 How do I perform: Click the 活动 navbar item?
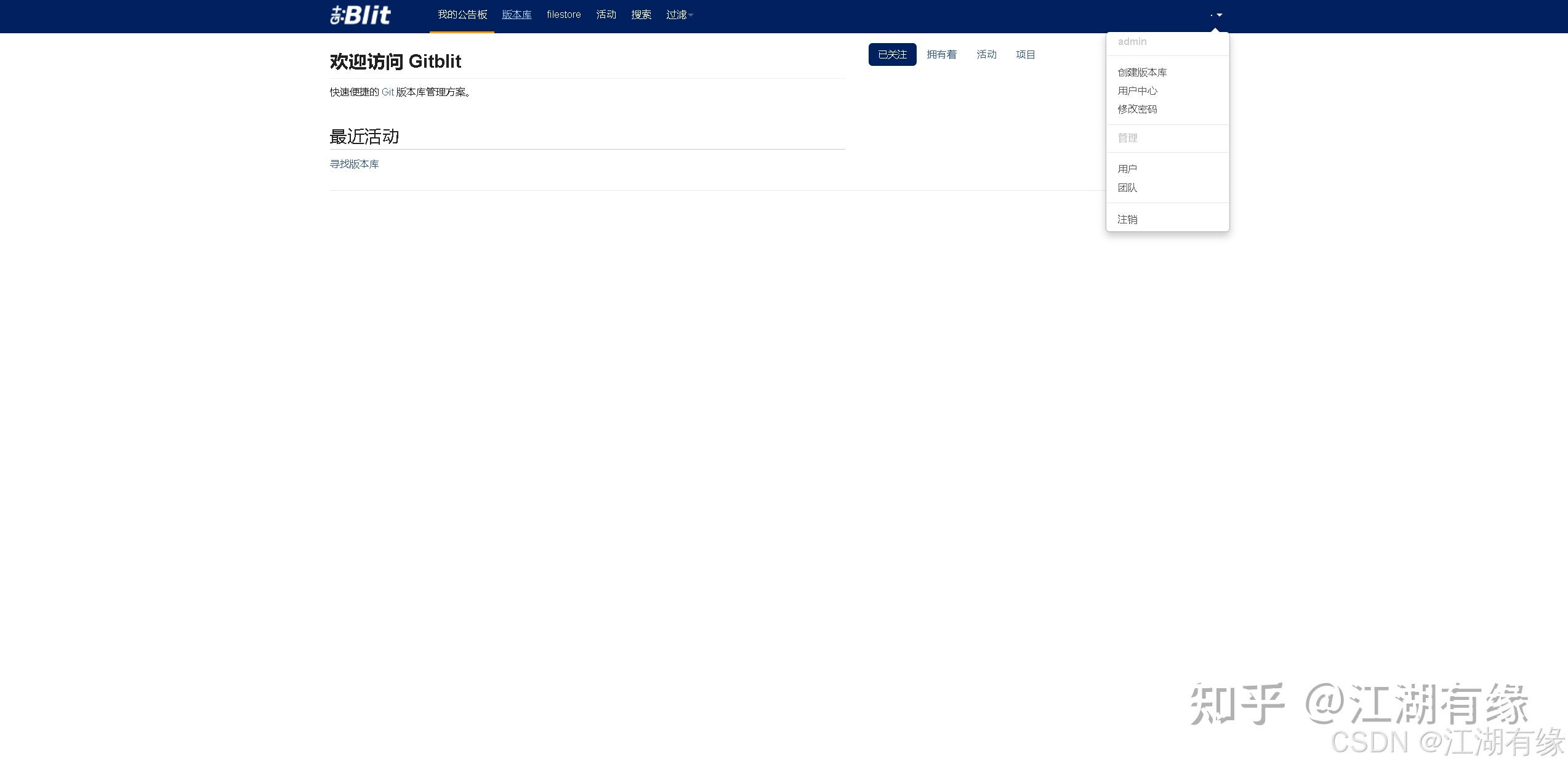pyautogui.click(x=605, y=14)
